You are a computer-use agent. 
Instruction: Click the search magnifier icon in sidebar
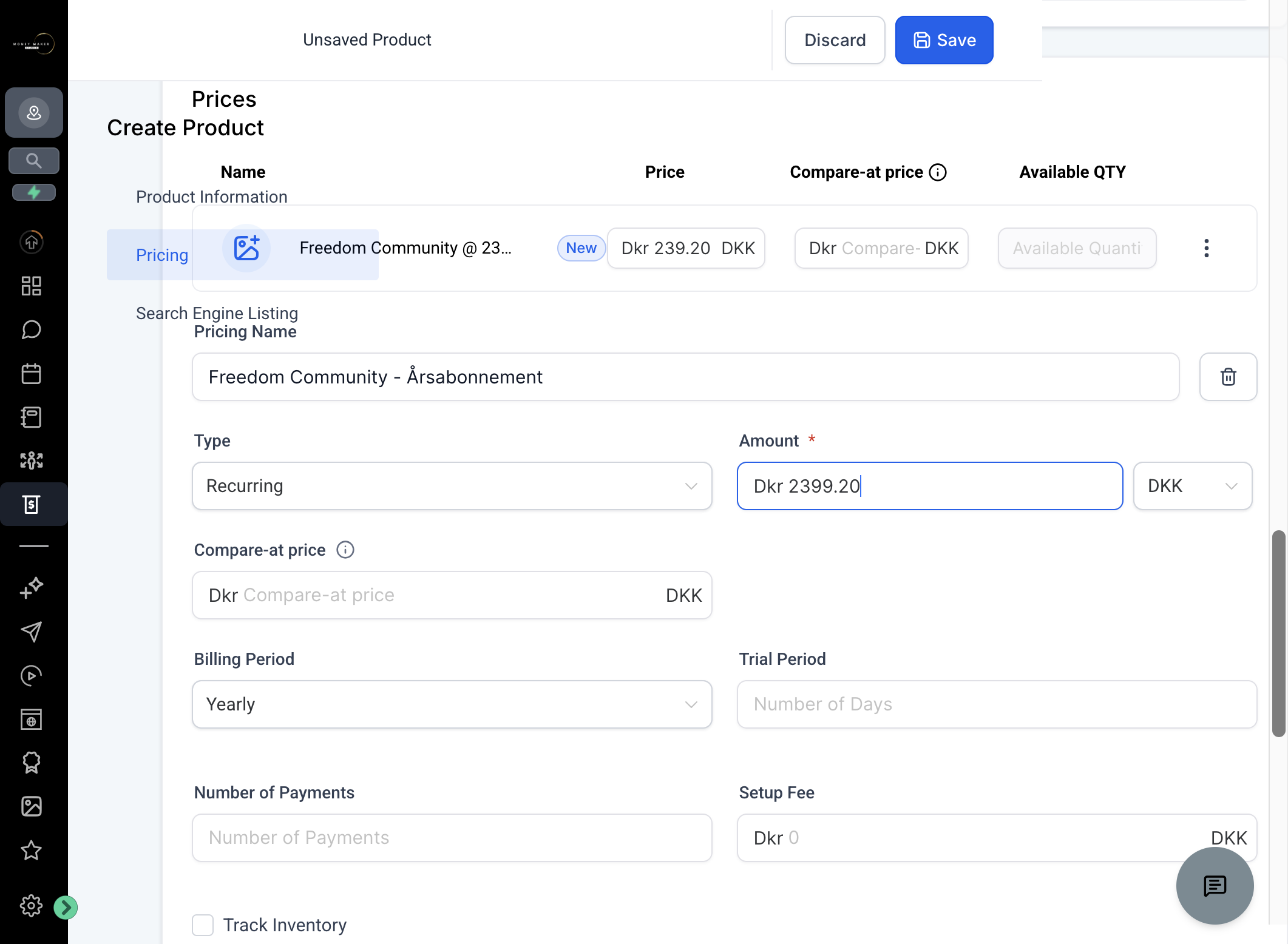pyautogui.click(x=34, y=161)
